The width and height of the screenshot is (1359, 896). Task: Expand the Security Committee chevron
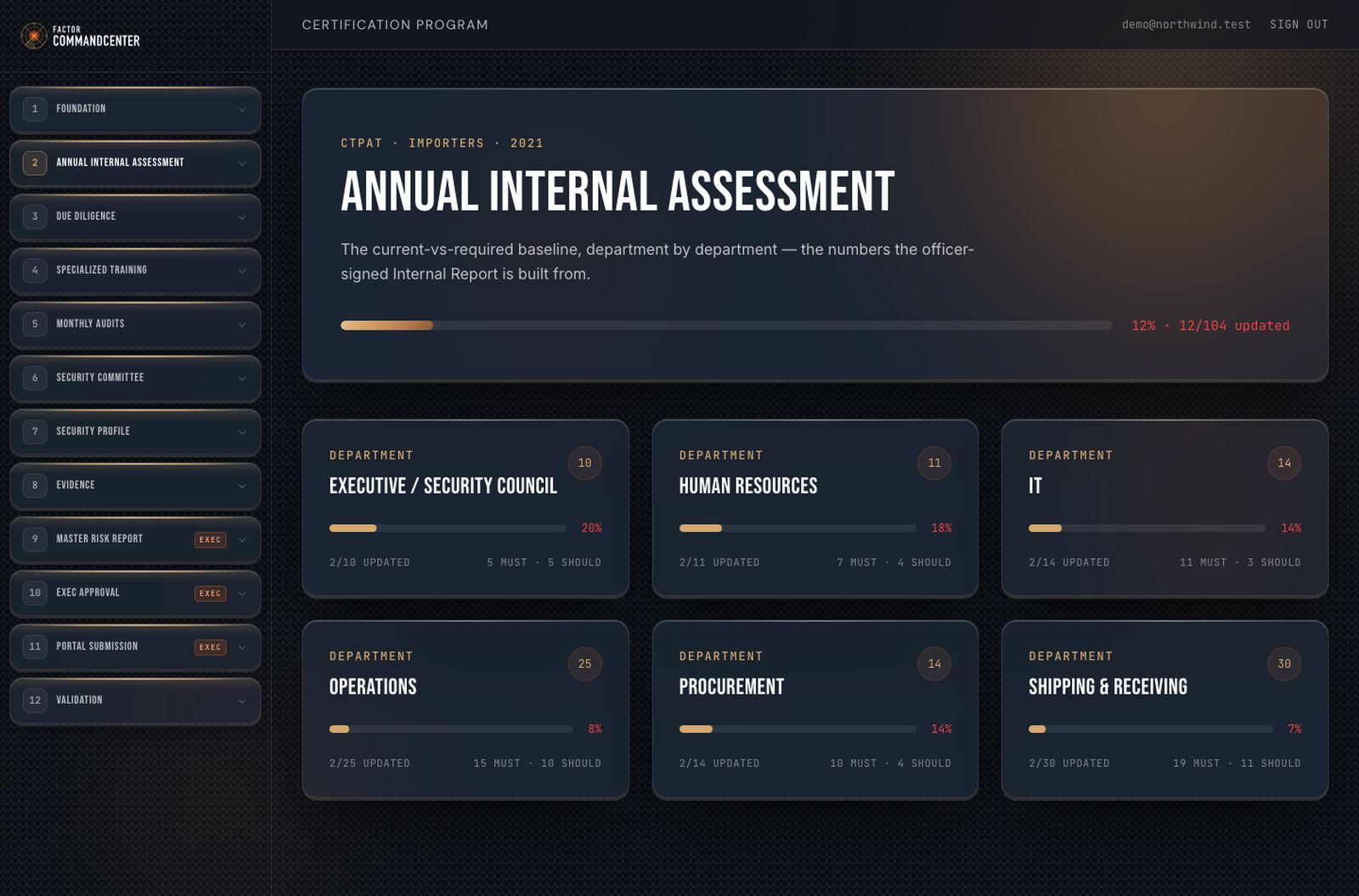[242, 378]
